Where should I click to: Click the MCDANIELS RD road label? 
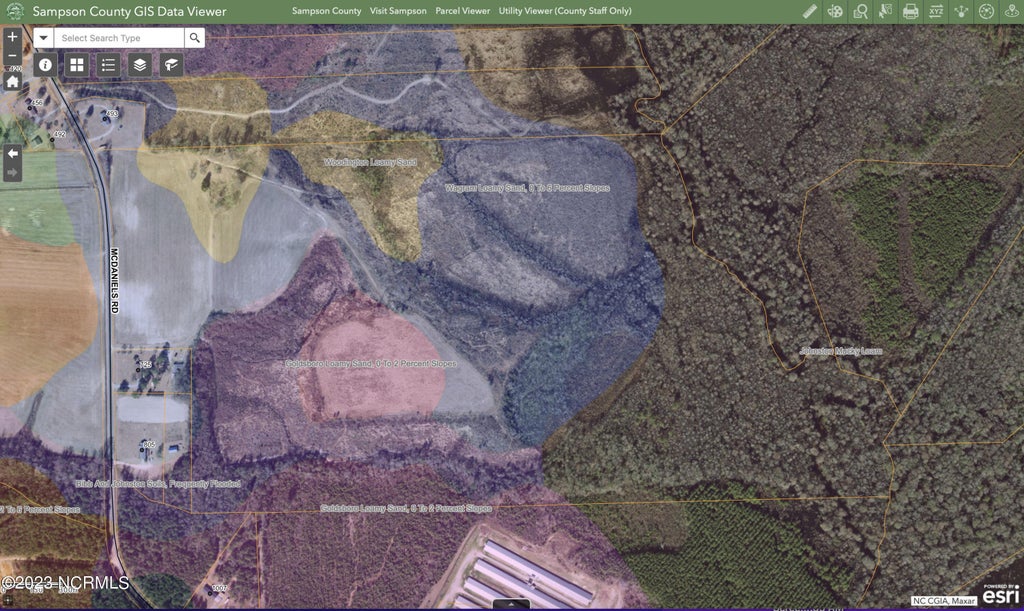point(114,281)
